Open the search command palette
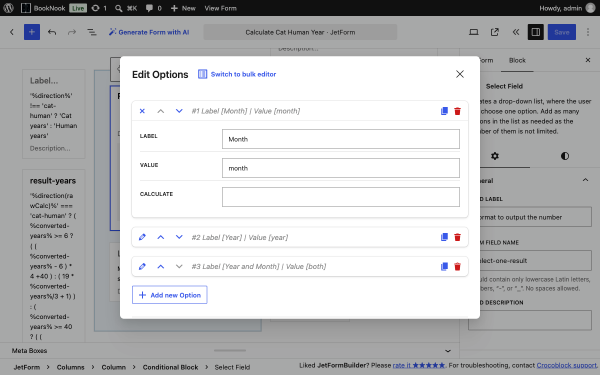This screenshot has height=375, width=600. (x=126, y=8)
